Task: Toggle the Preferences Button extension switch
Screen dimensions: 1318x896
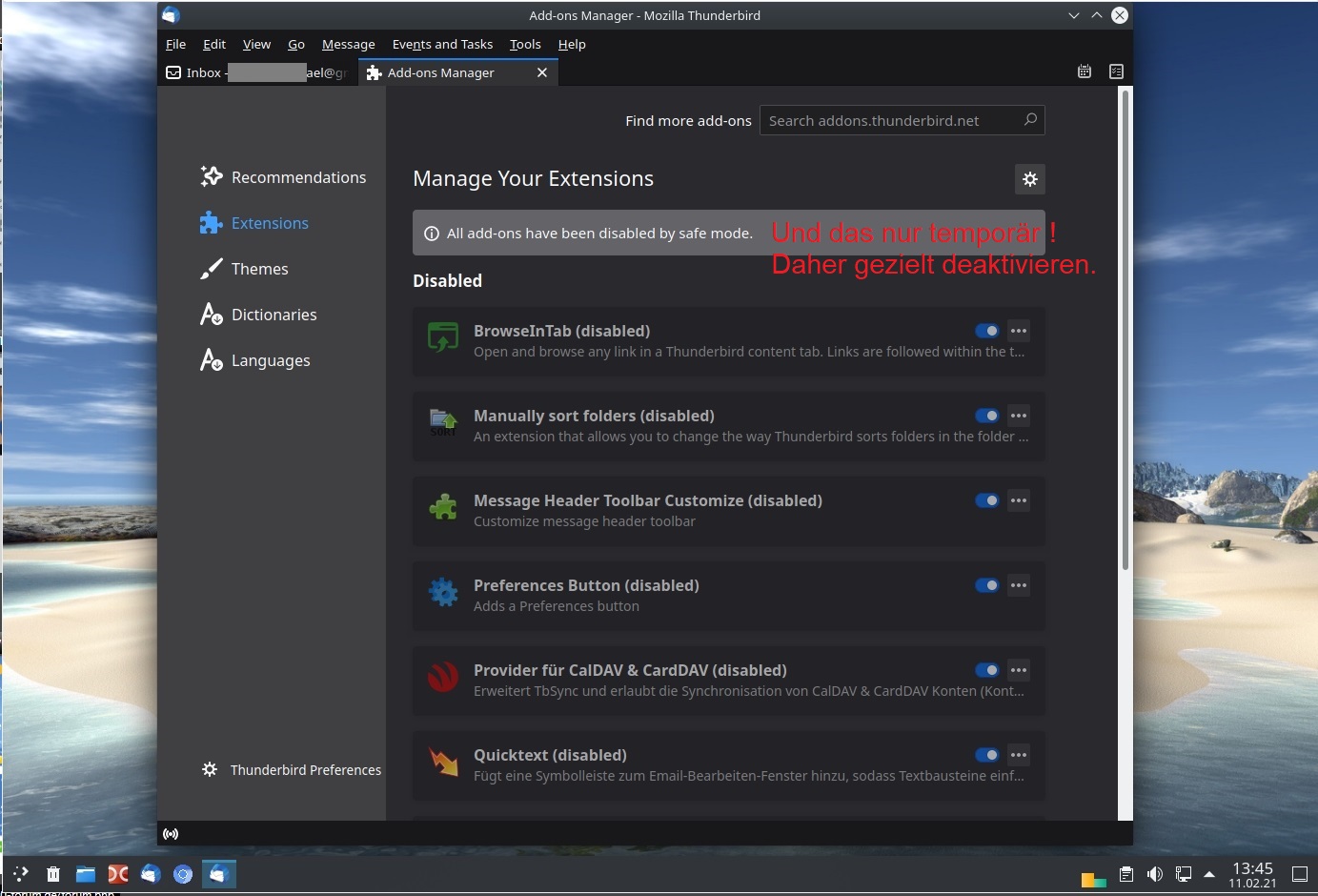Action: [x=986, y=585]
